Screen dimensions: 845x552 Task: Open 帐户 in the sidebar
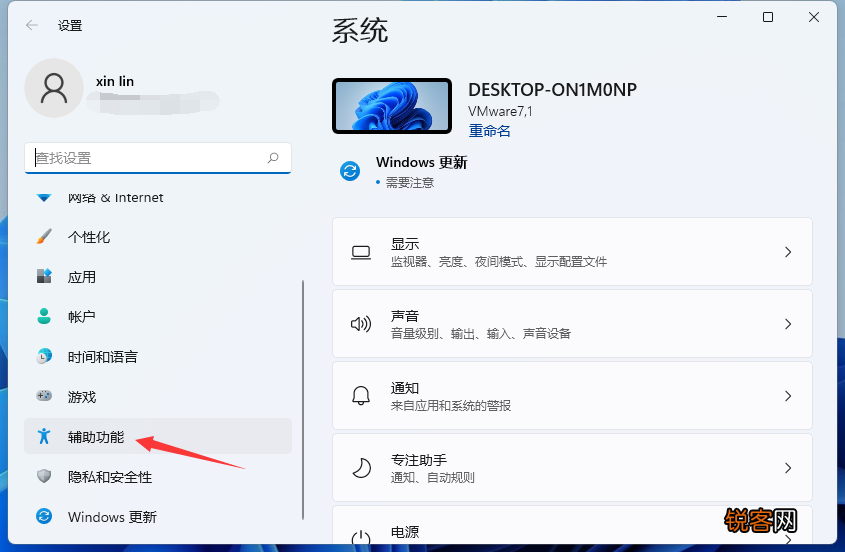(158, 316)
